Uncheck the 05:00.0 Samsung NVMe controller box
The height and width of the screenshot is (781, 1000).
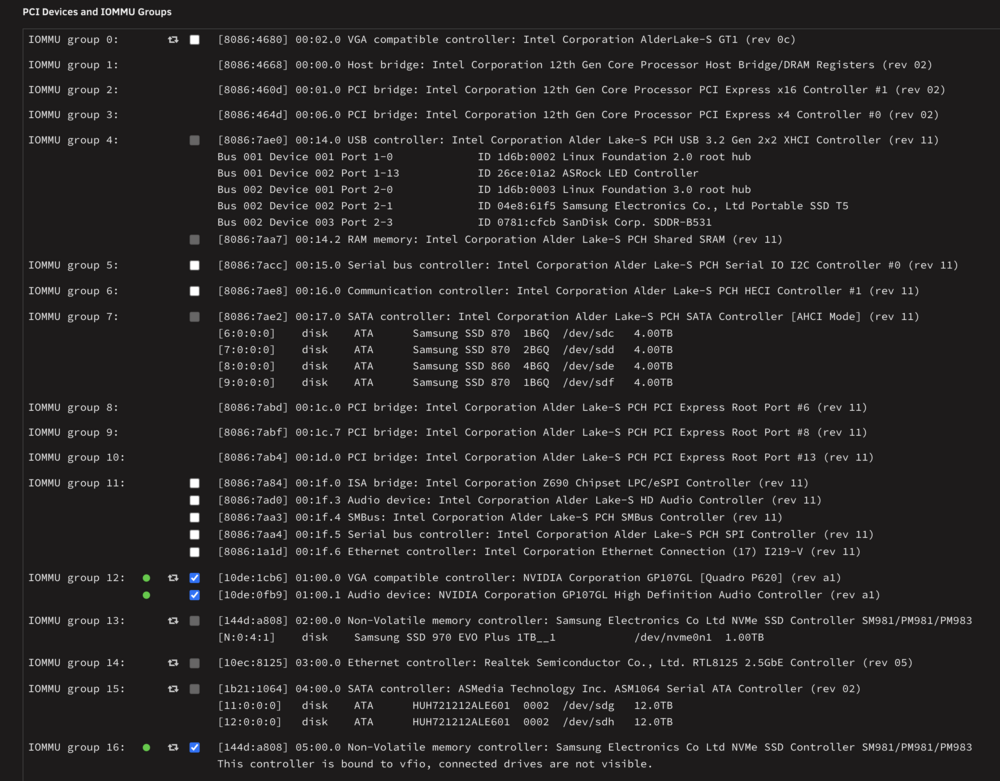[x=195, y=747]
